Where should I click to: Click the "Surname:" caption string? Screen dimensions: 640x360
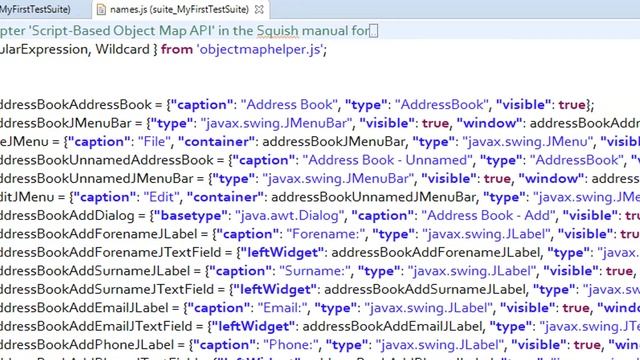315,271
